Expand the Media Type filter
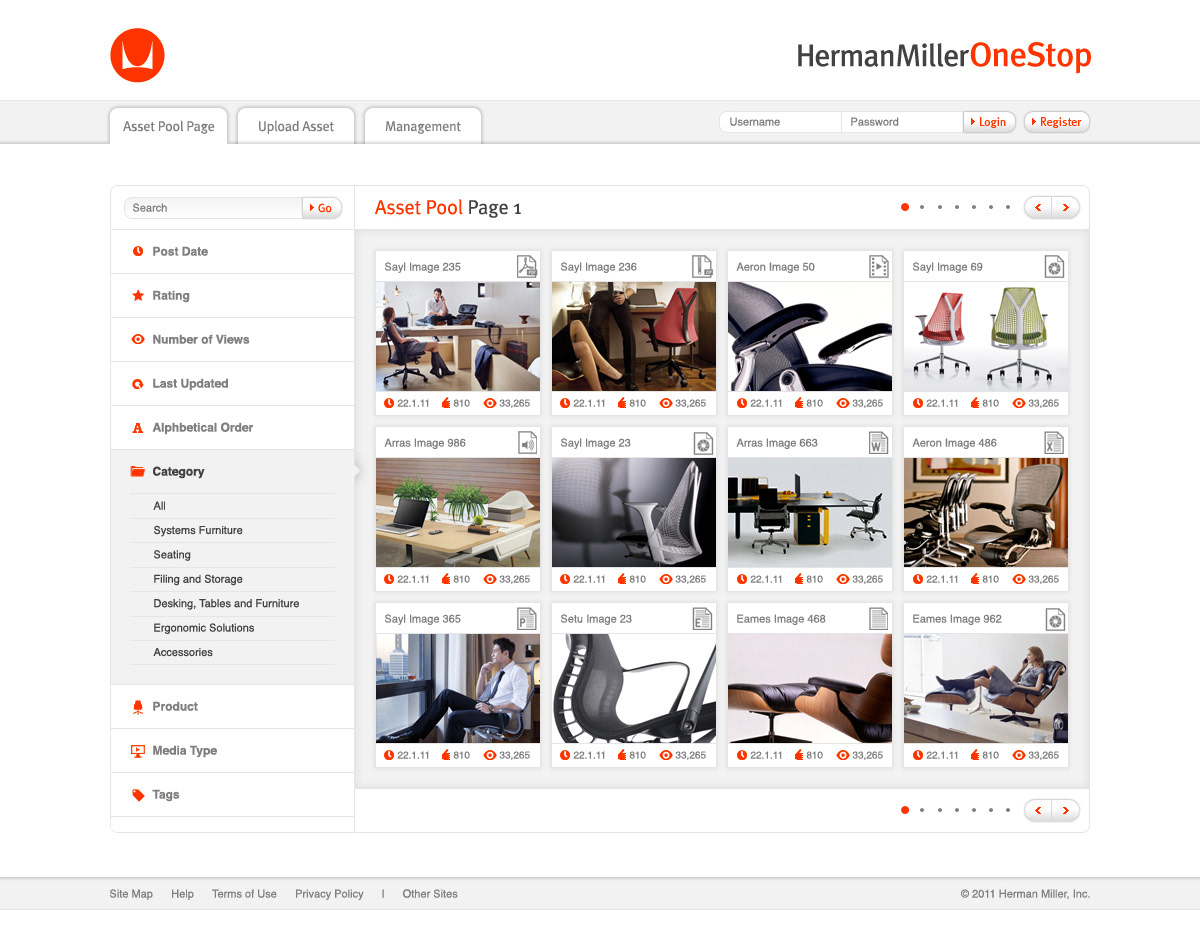The width and height of the screenshot is (1200, 950). (x=232, y=750)
